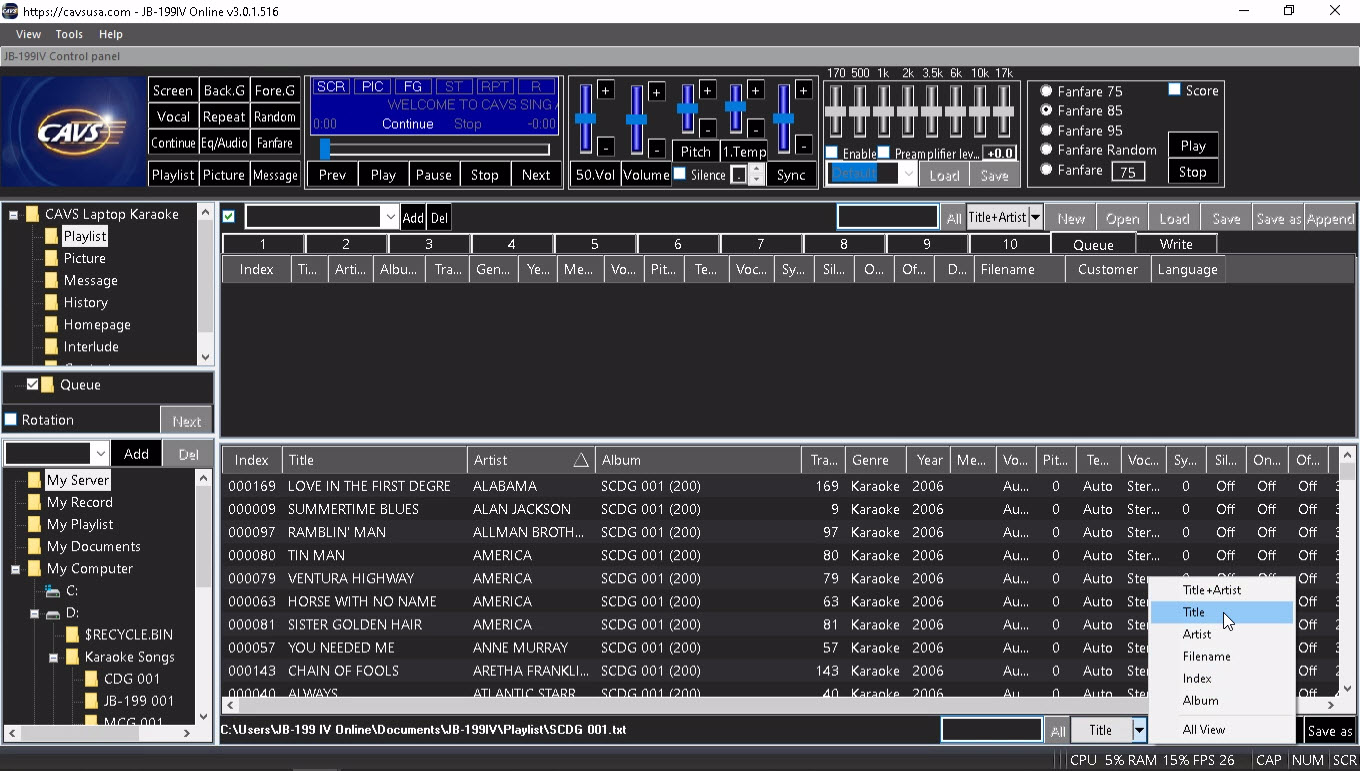Open the View menu

point(28,34)
